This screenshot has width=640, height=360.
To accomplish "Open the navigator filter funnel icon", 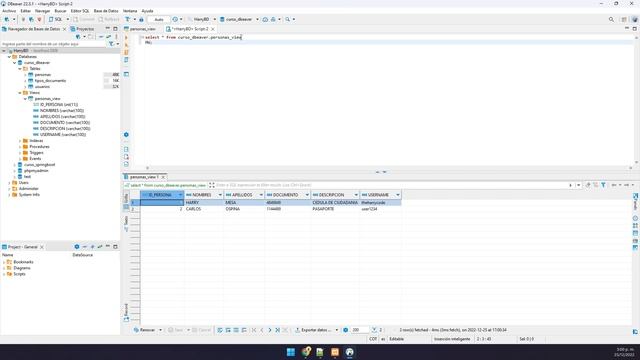I will tap(111, 44).
